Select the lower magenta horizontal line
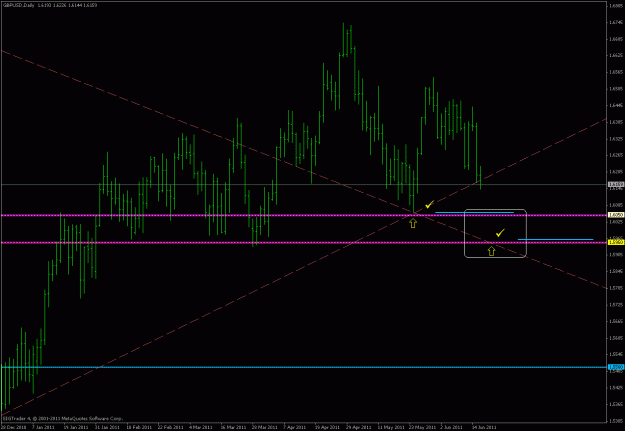The width and height of the screenshot is (625, 431). [303, 242]
